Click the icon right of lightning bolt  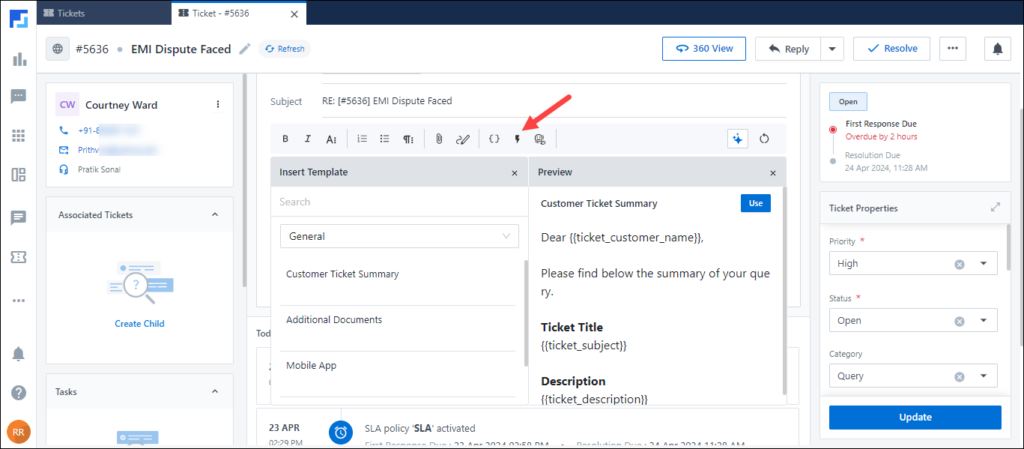pyautogui.click(x=539, y=138)
